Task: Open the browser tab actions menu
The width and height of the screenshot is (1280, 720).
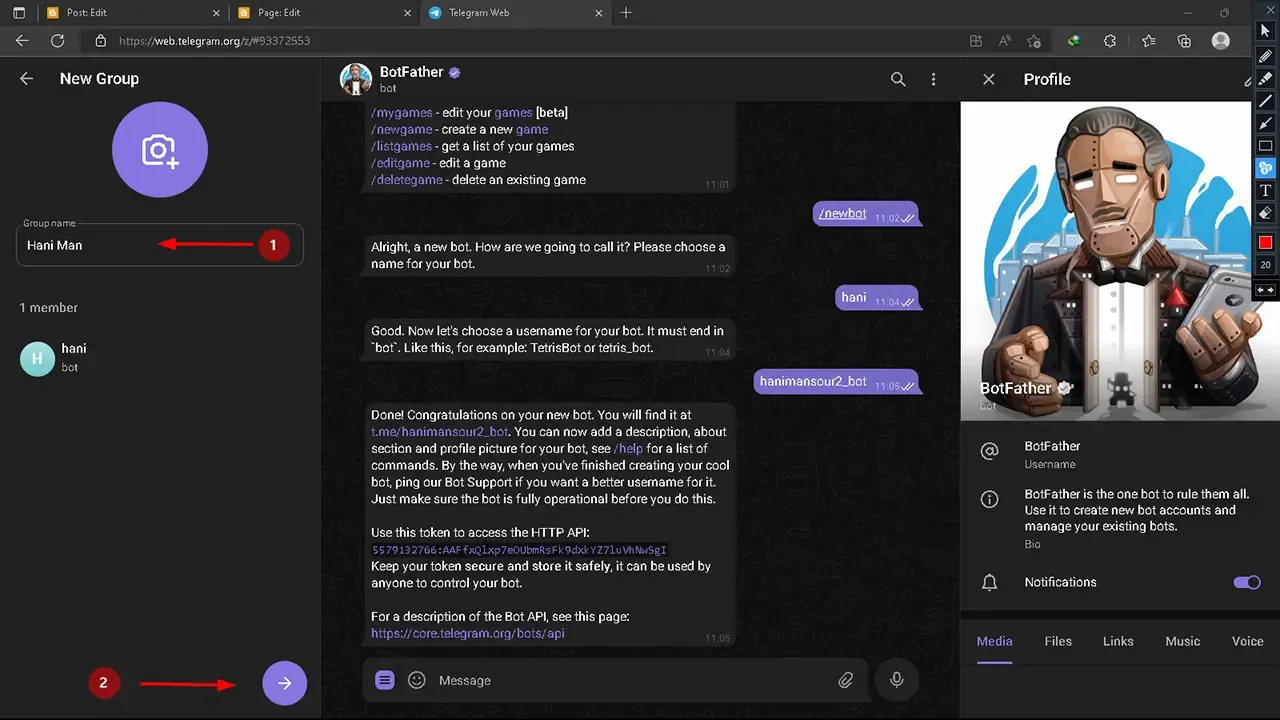Action: point(18,13)
